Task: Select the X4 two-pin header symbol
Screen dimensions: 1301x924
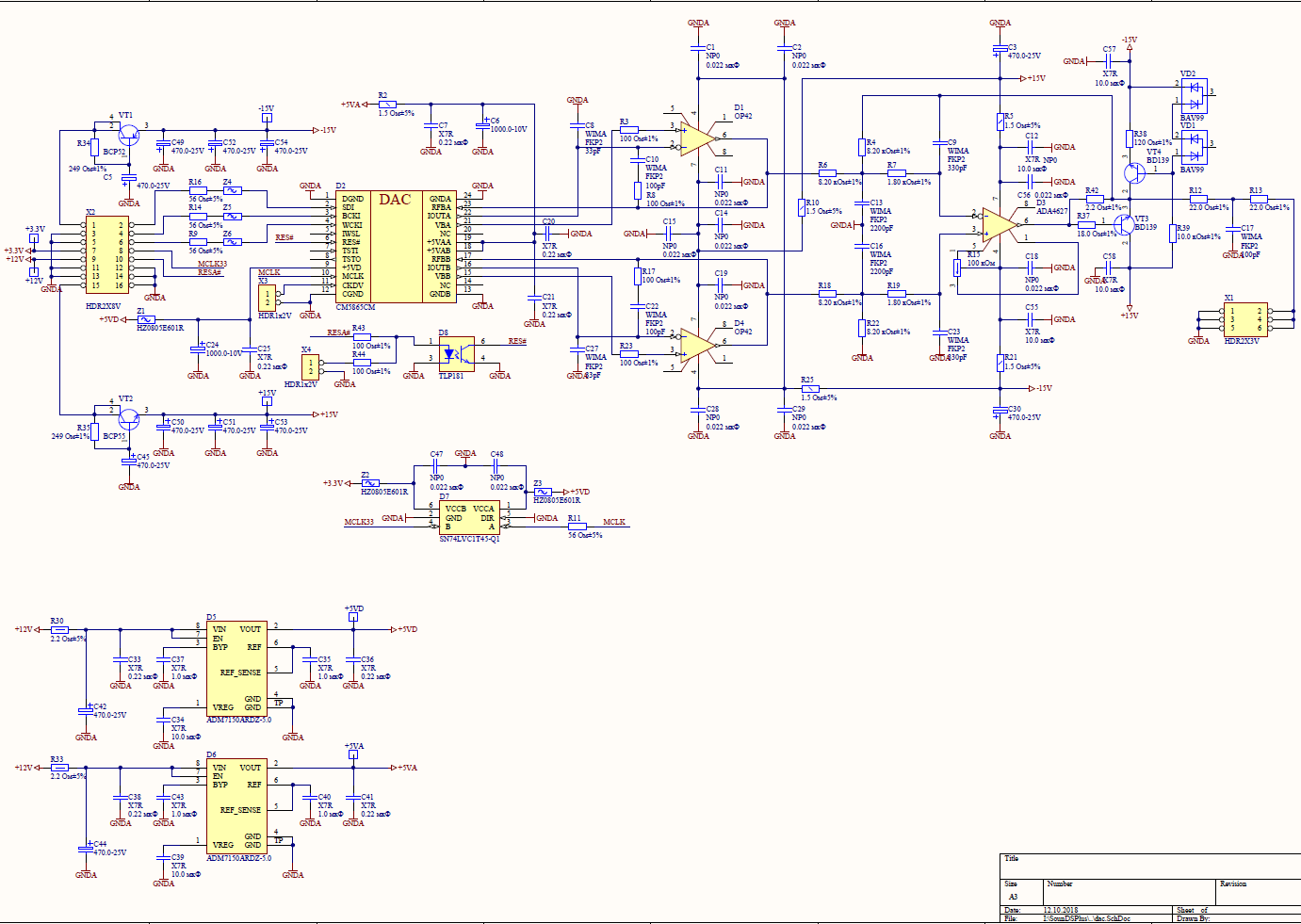Action: 311,367
